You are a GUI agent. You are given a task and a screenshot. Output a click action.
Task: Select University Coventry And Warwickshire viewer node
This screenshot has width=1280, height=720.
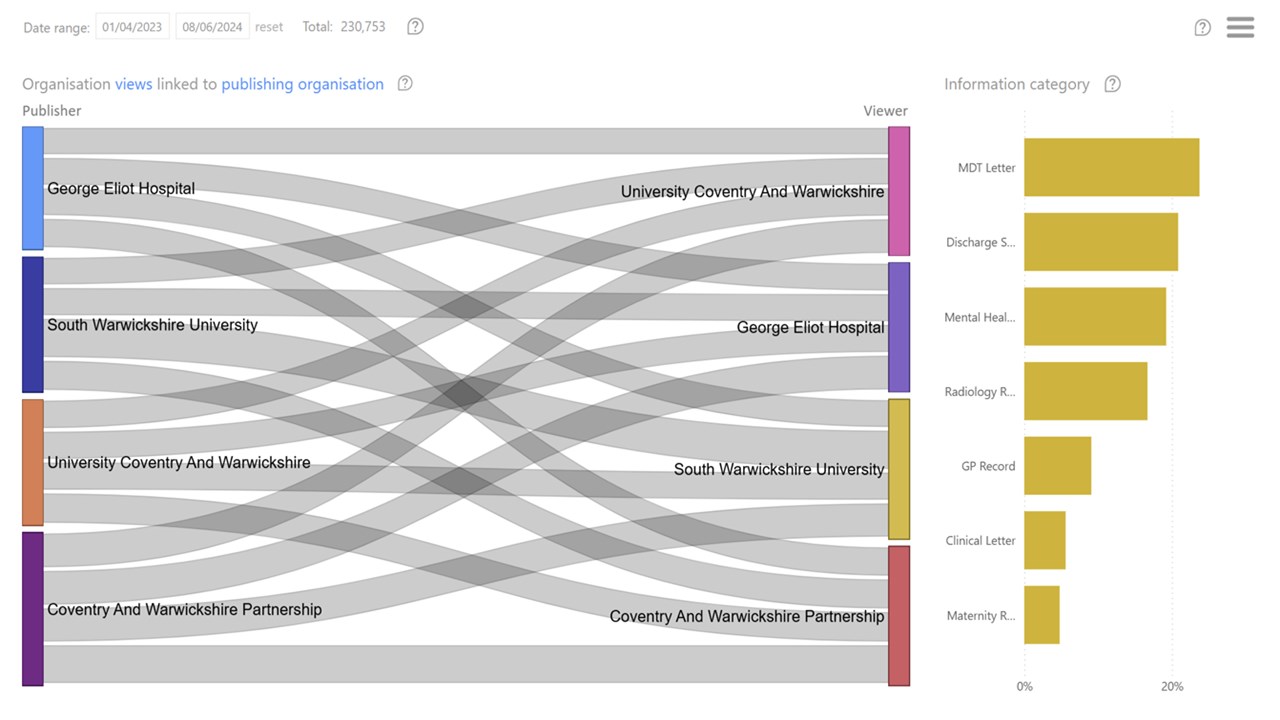click(899, 191)
